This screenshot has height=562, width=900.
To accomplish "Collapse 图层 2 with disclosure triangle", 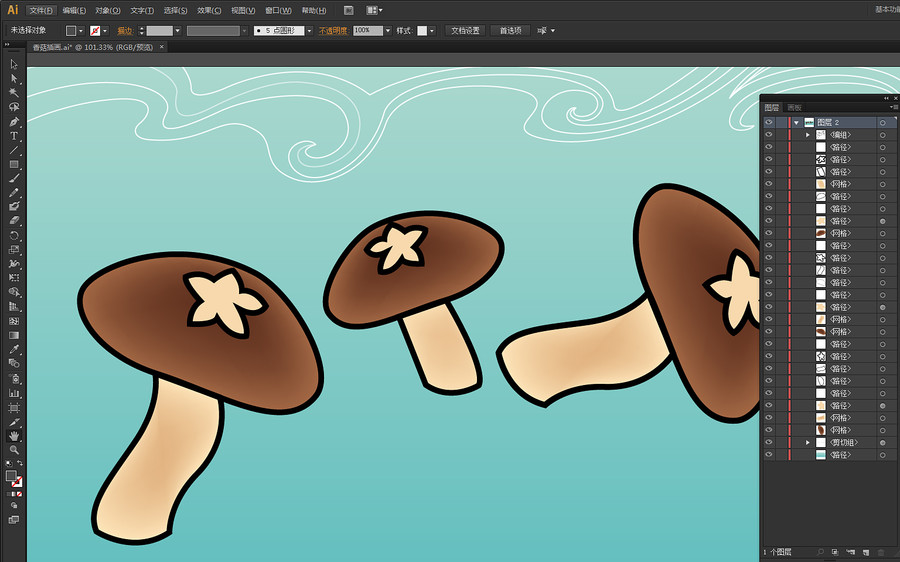I will 796,123.
